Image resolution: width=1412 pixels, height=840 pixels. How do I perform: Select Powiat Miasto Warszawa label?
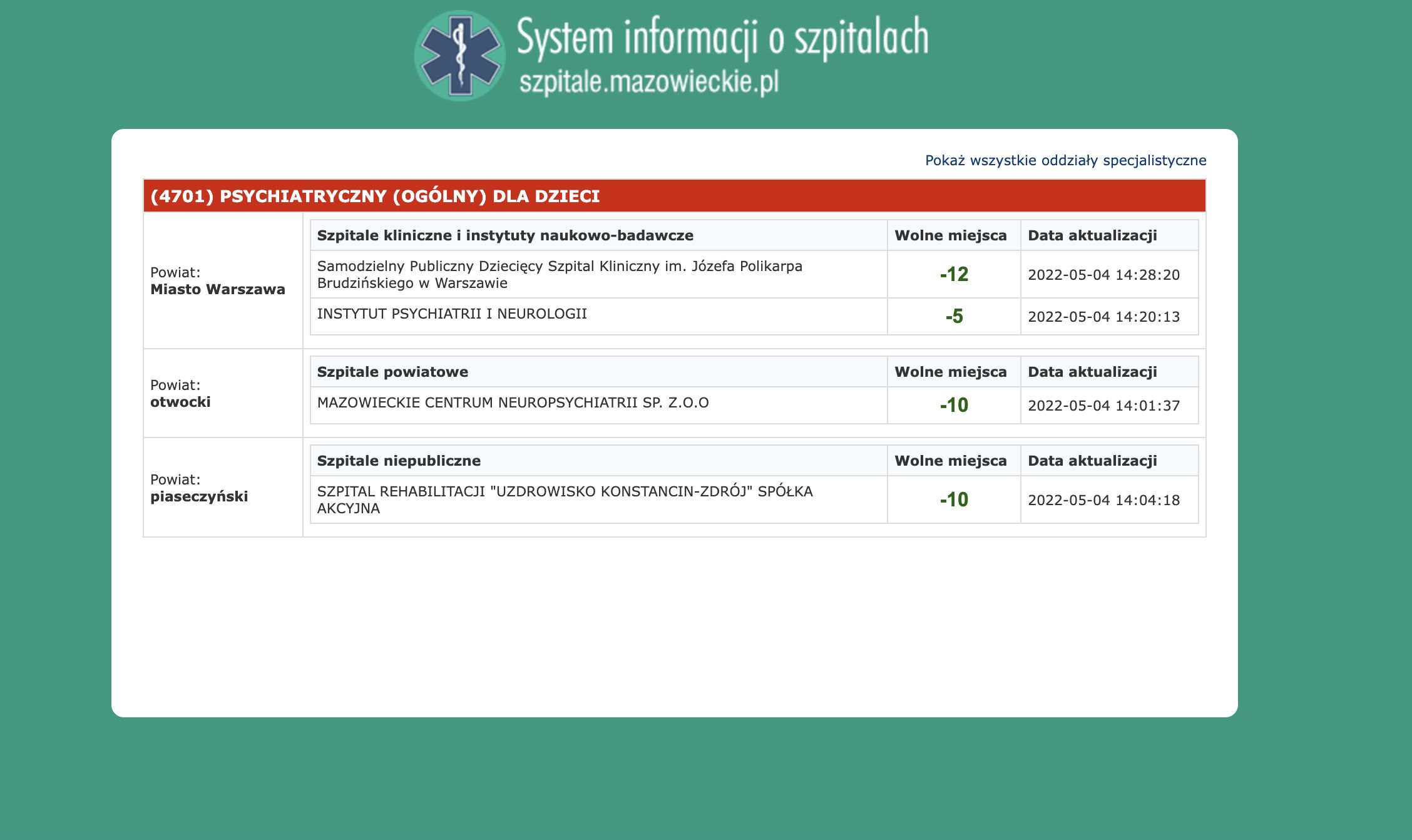pos(218,282)
